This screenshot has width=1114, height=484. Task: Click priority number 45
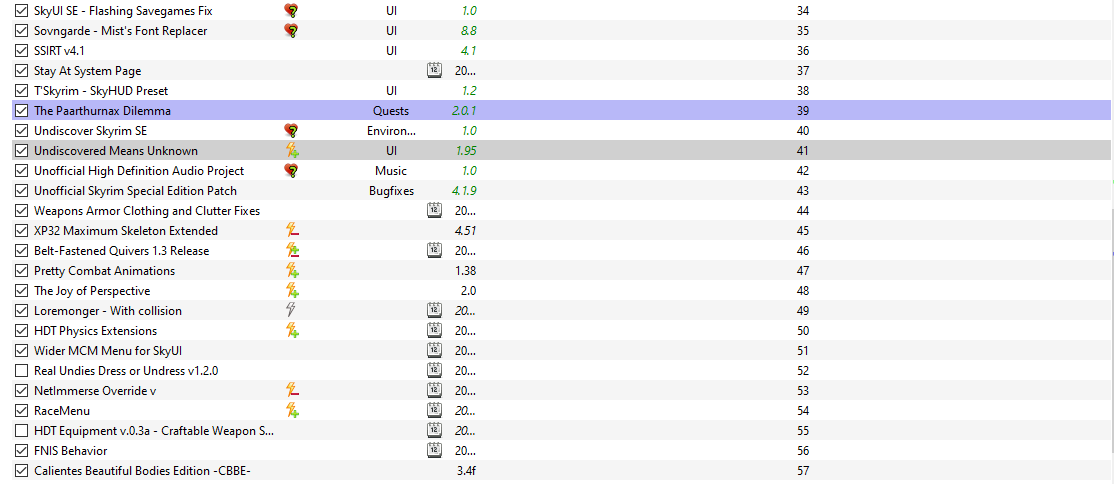pos(803,230)
